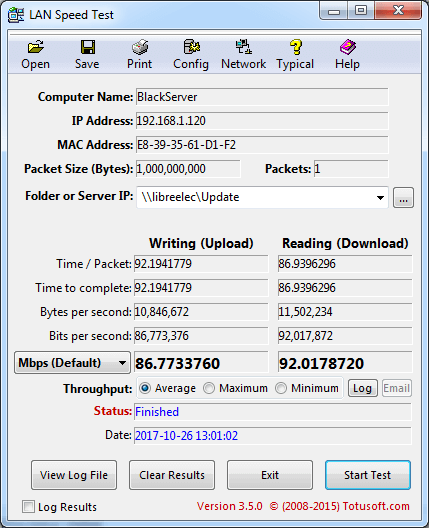This screenshot has width=429, height=528.
Task: Close the LAN Speed Test window
Action: pyautogui.click(x=398, y=11)
